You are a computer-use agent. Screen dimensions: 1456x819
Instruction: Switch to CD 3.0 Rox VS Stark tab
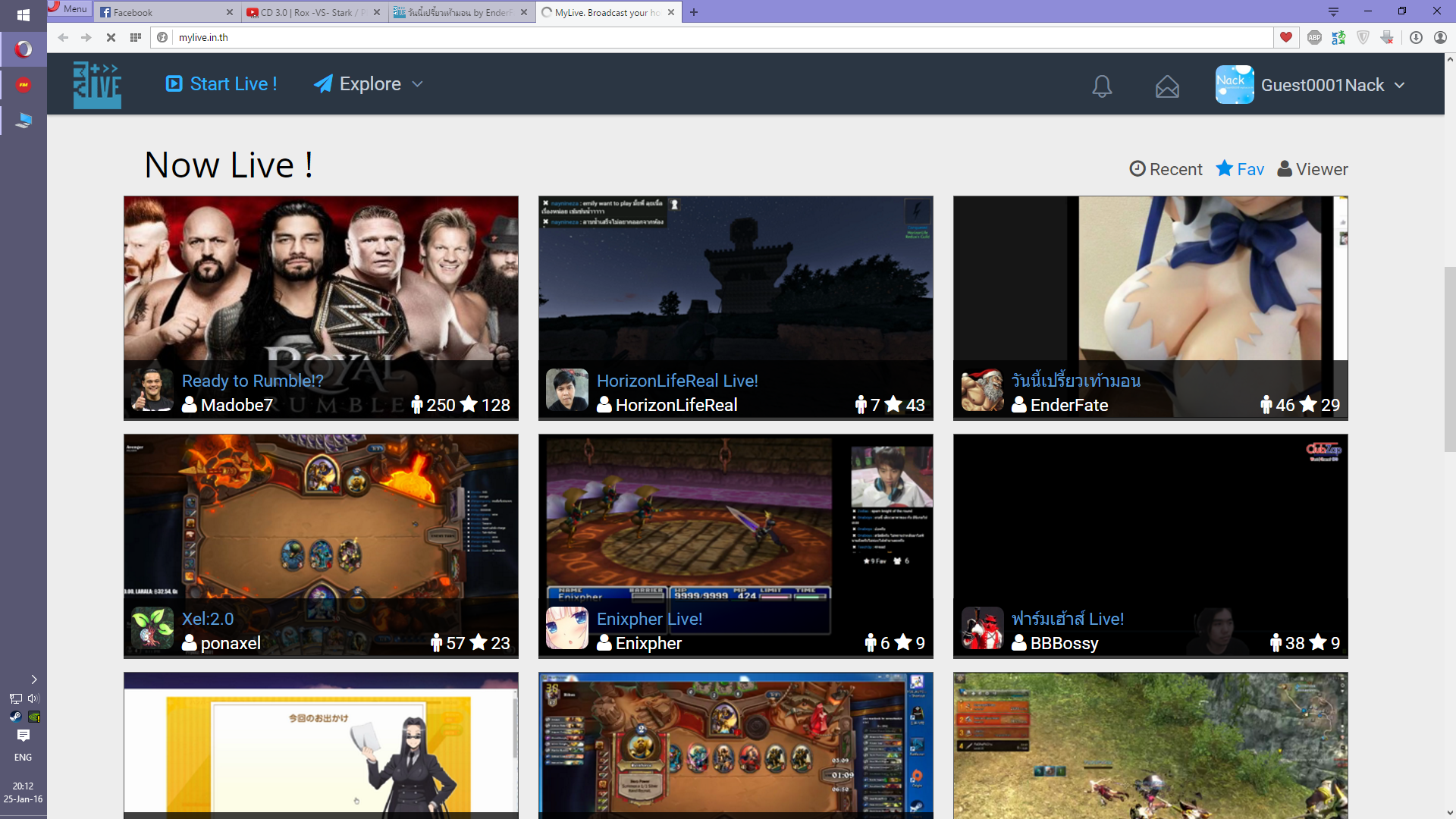click(307, 12)
